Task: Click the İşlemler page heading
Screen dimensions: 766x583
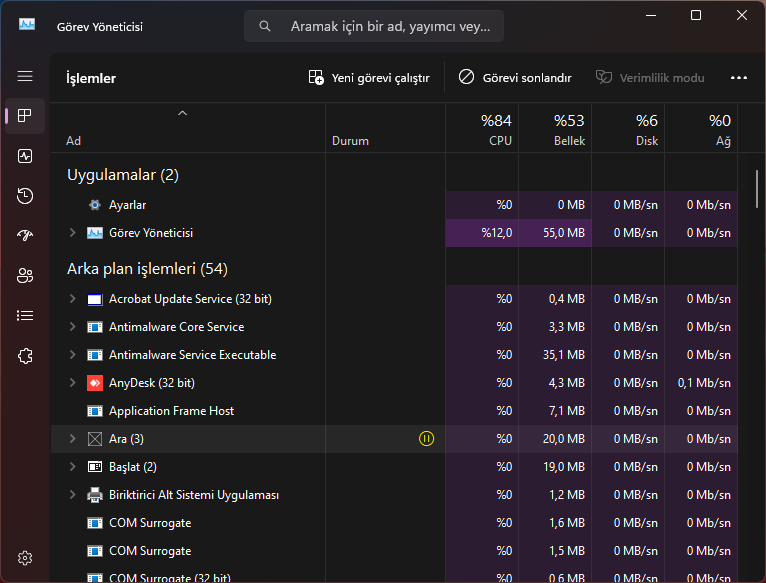Action: tap(91, 78)
